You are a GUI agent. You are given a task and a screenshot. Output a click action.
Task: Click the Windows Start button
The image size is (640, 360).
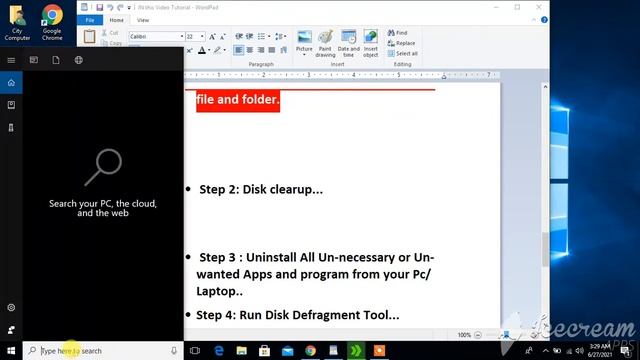coord(11,351)
